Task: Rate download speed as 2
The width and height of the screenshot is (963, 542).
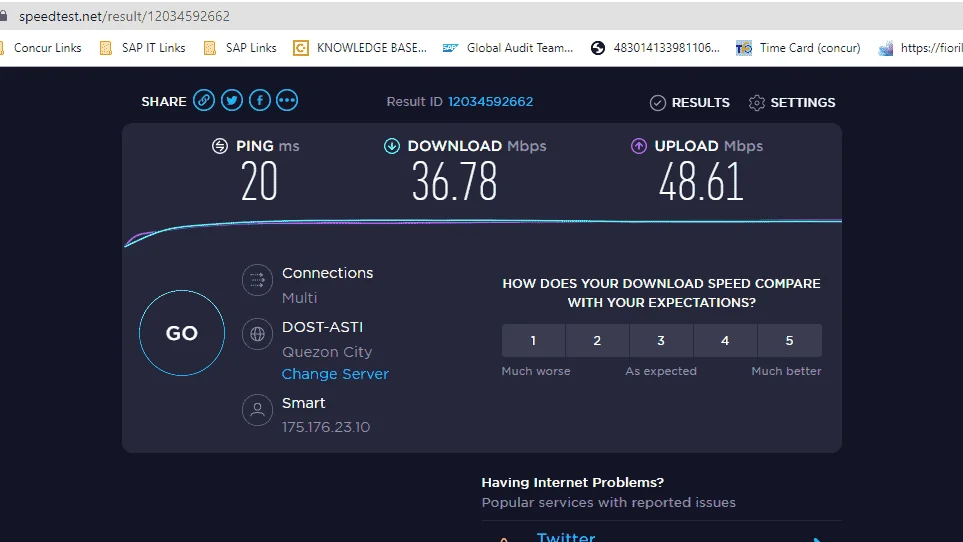Action: tap(597, 341)
